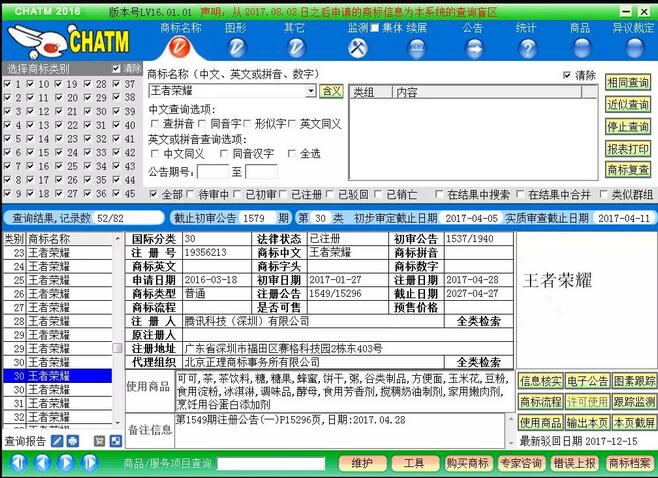Viewport: 658px width, 478px height.
Task: Check the 在结果中搜索 option
Action: click(x=439, y=194)
